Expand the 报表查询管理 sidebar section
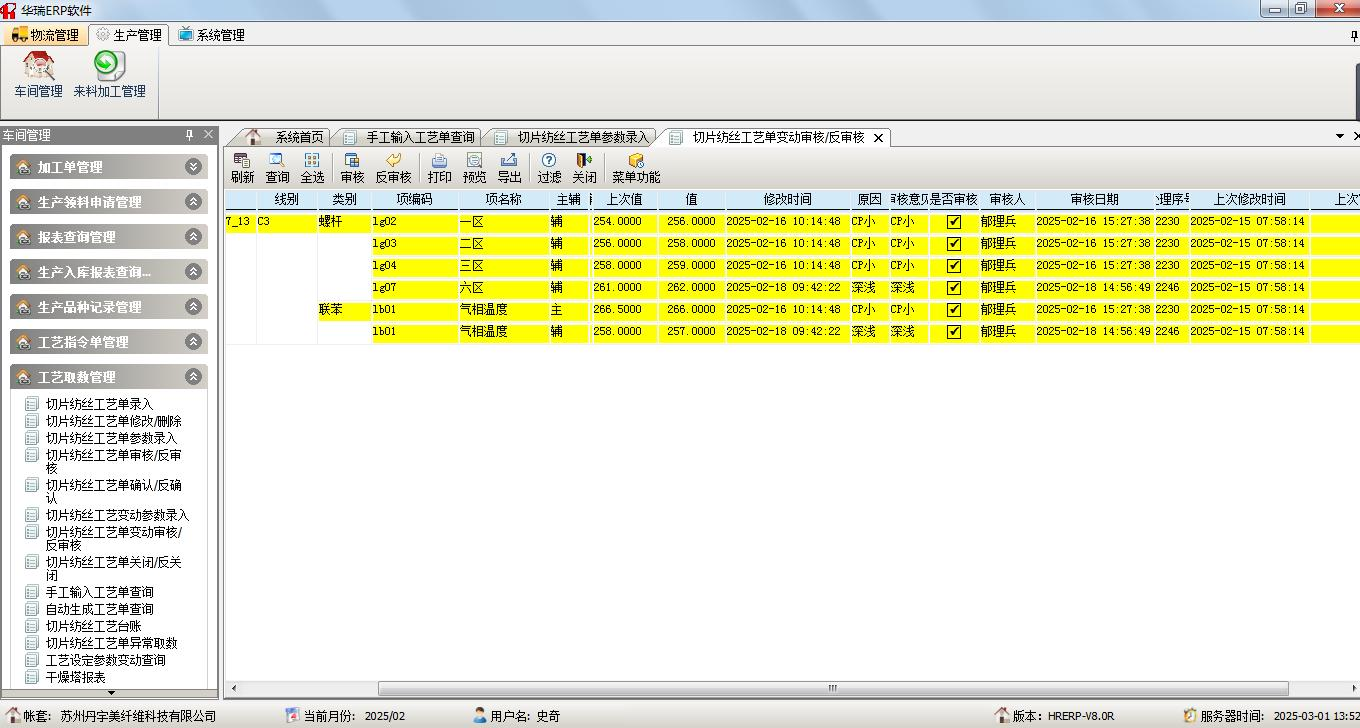1360x728 pixels. click(x=193, y=237)
